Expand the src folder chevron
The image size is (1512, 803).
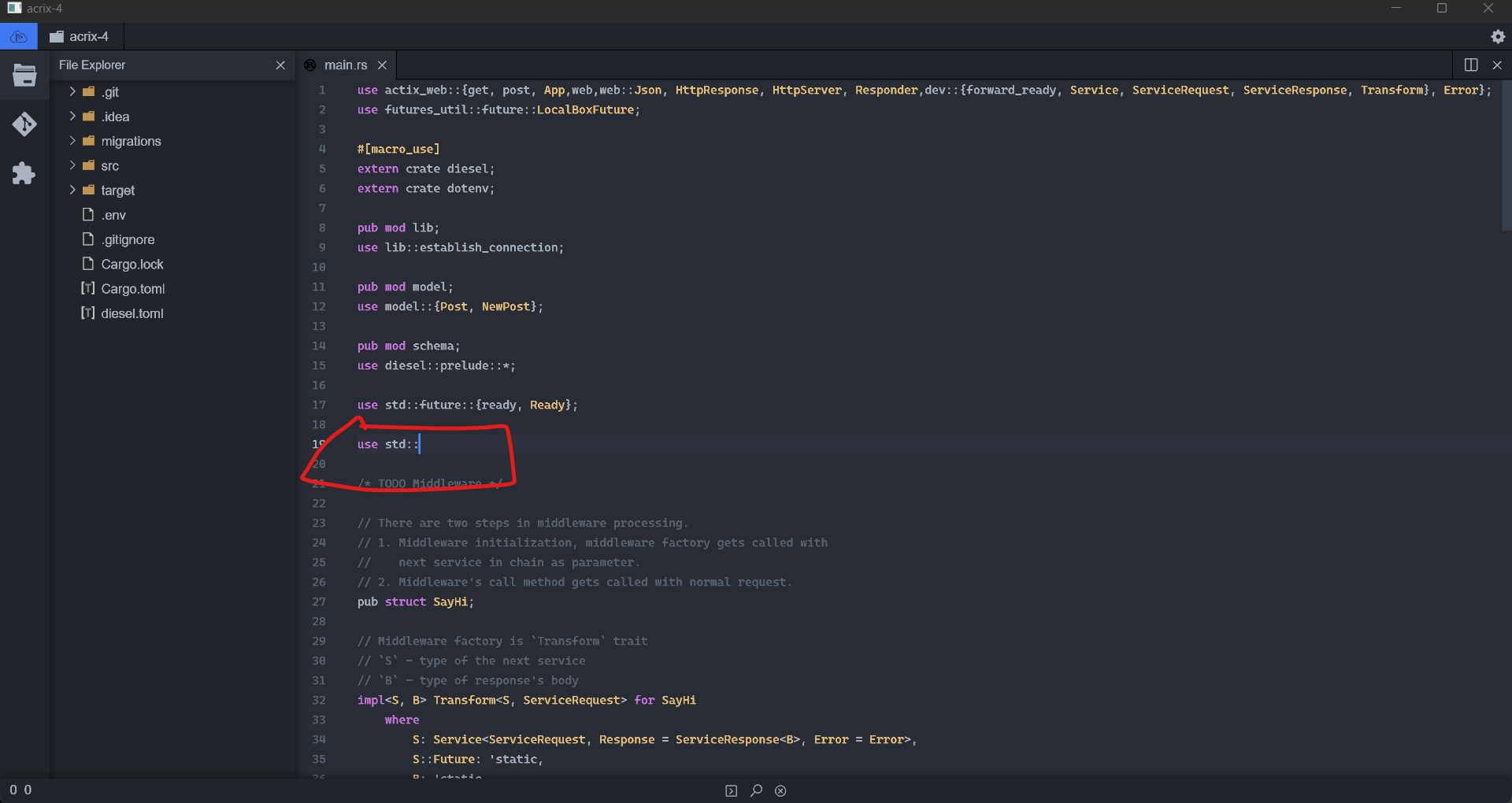click(72, 165)
